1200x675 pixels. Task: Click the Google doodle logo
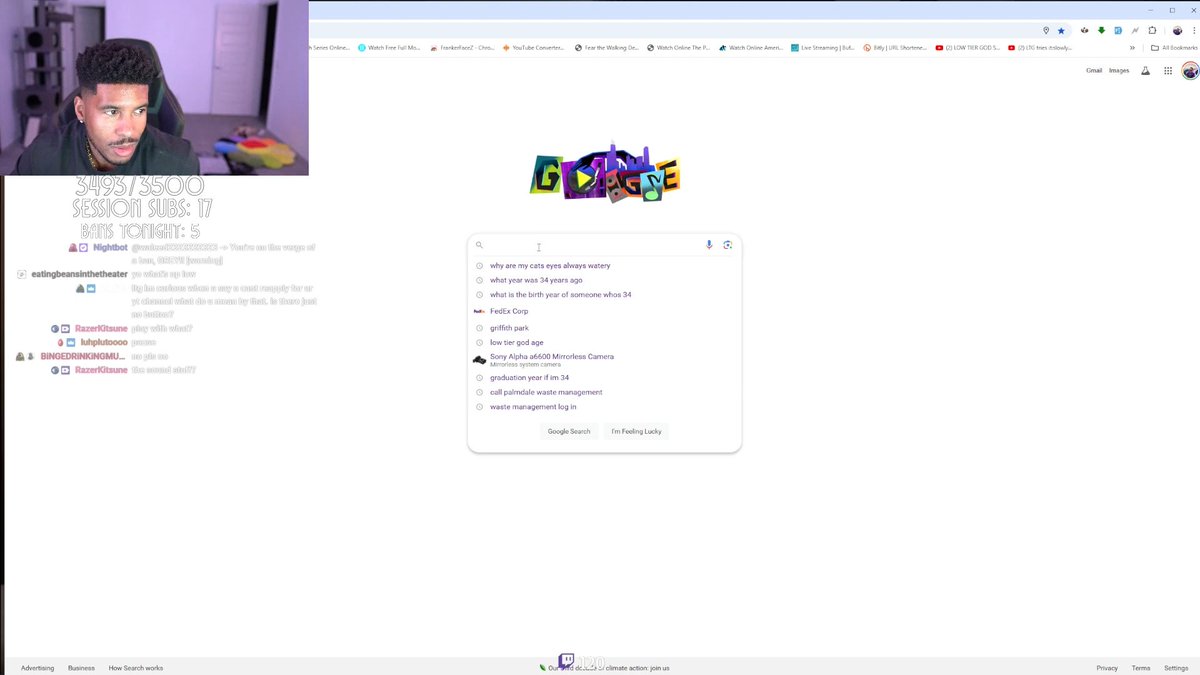(605, 174)
